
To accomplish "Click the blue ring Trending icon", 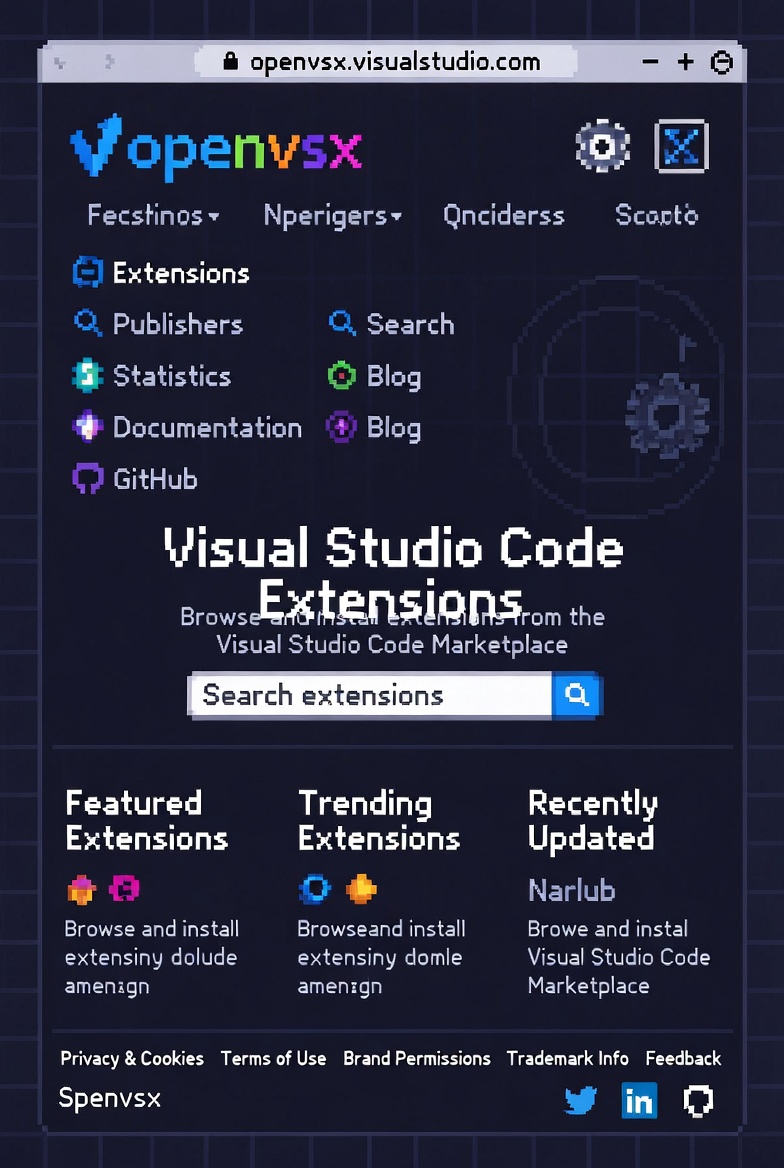I will pos(314,889).
